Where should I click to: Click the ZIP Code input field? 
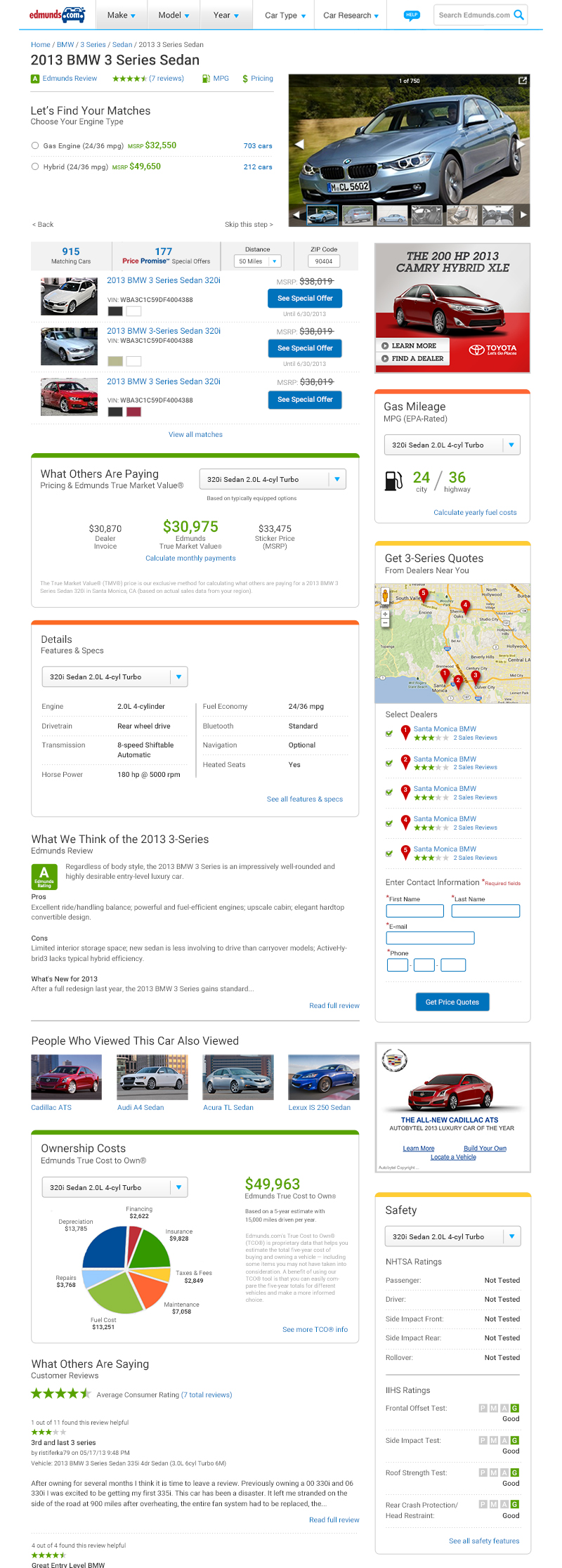[324, 261]
